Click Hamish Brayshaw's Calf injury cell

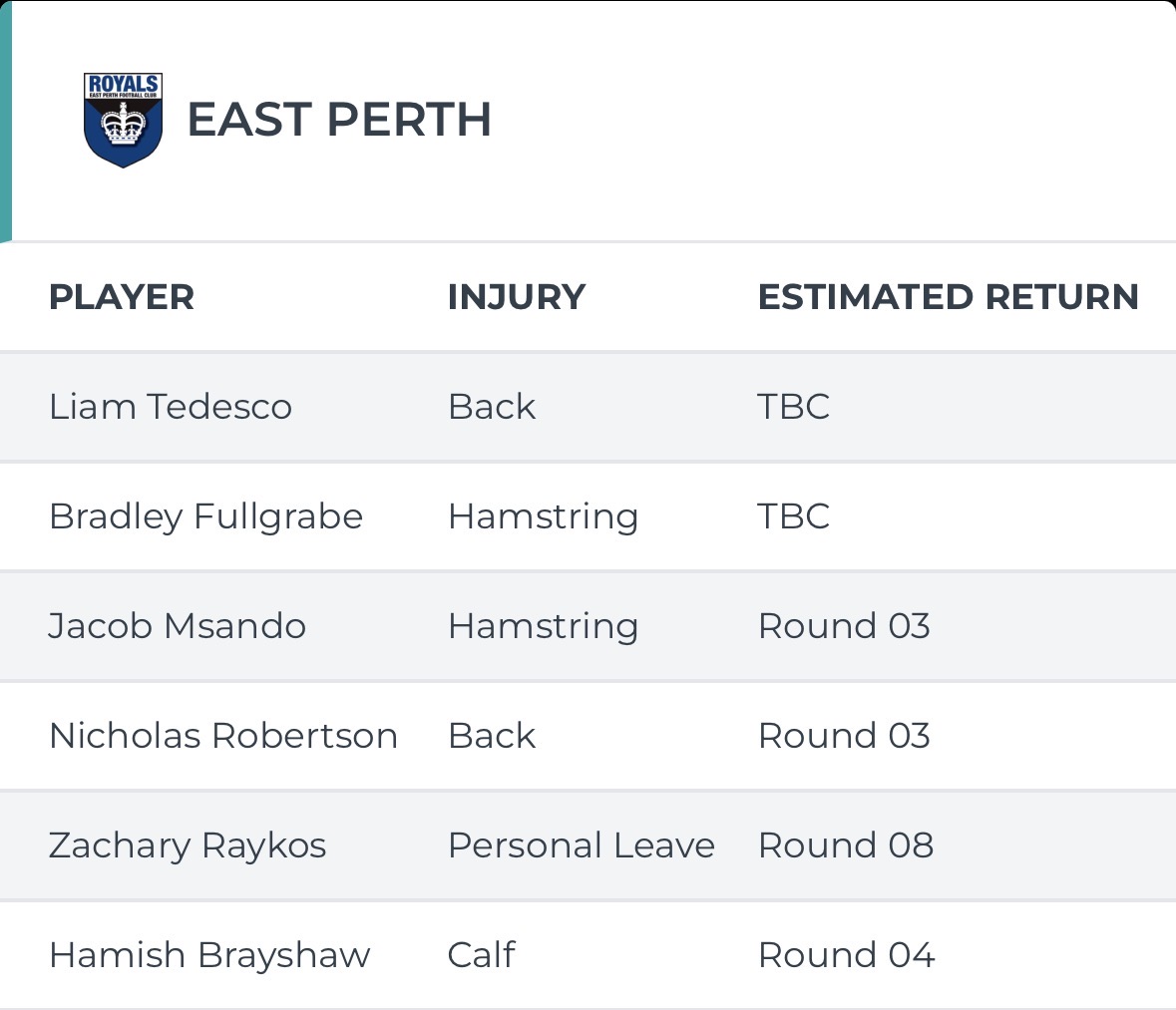[x=481, y=955]
